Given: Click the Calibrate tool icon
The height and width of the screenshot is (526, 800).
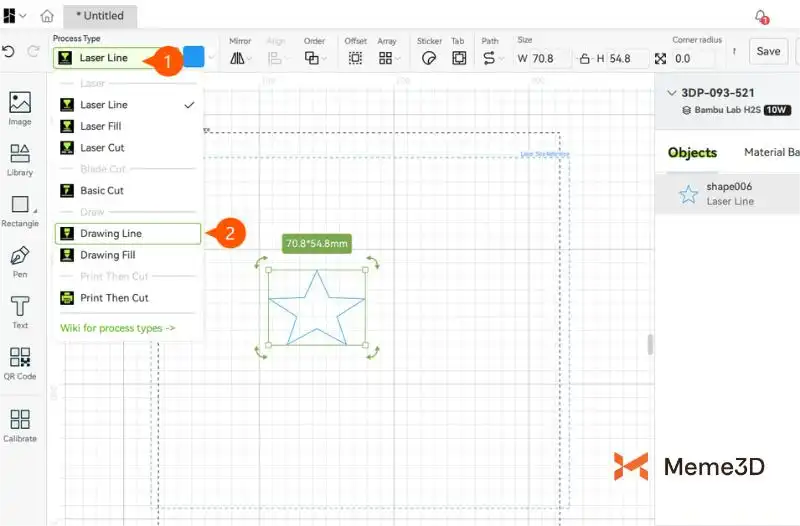Looking at the screenshot, I should coord(20,424).
